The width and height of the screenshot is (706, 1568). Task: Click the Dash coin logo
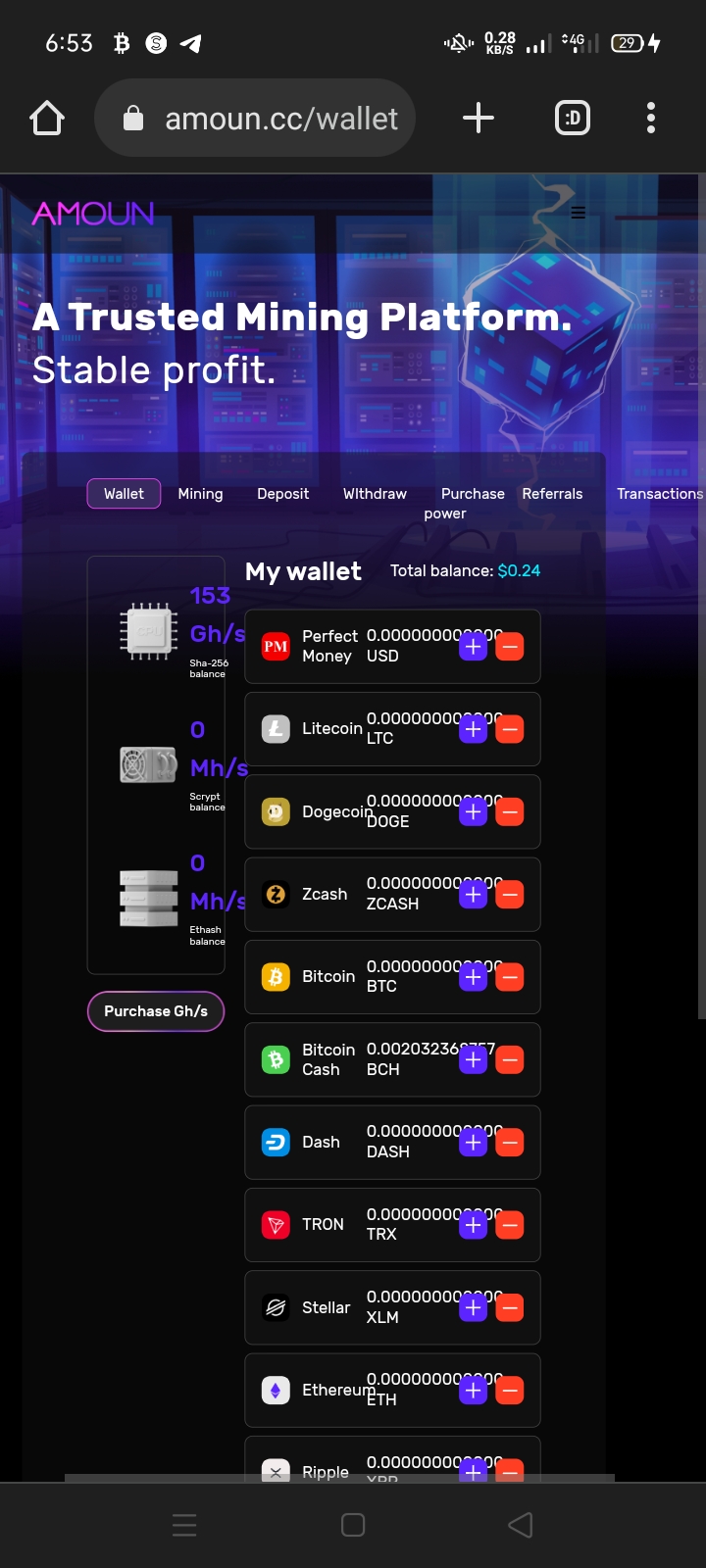[276, 1143]
